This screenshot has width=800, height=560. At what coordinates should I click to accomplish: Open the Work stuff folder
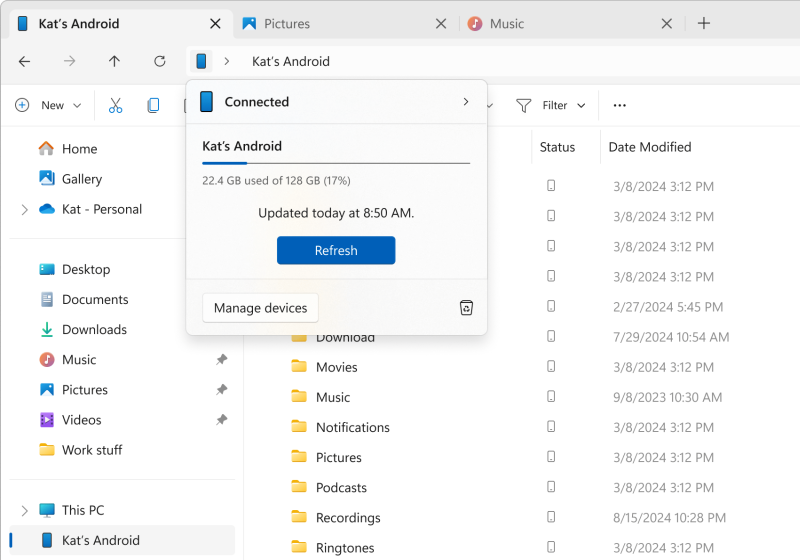point(81,449)
